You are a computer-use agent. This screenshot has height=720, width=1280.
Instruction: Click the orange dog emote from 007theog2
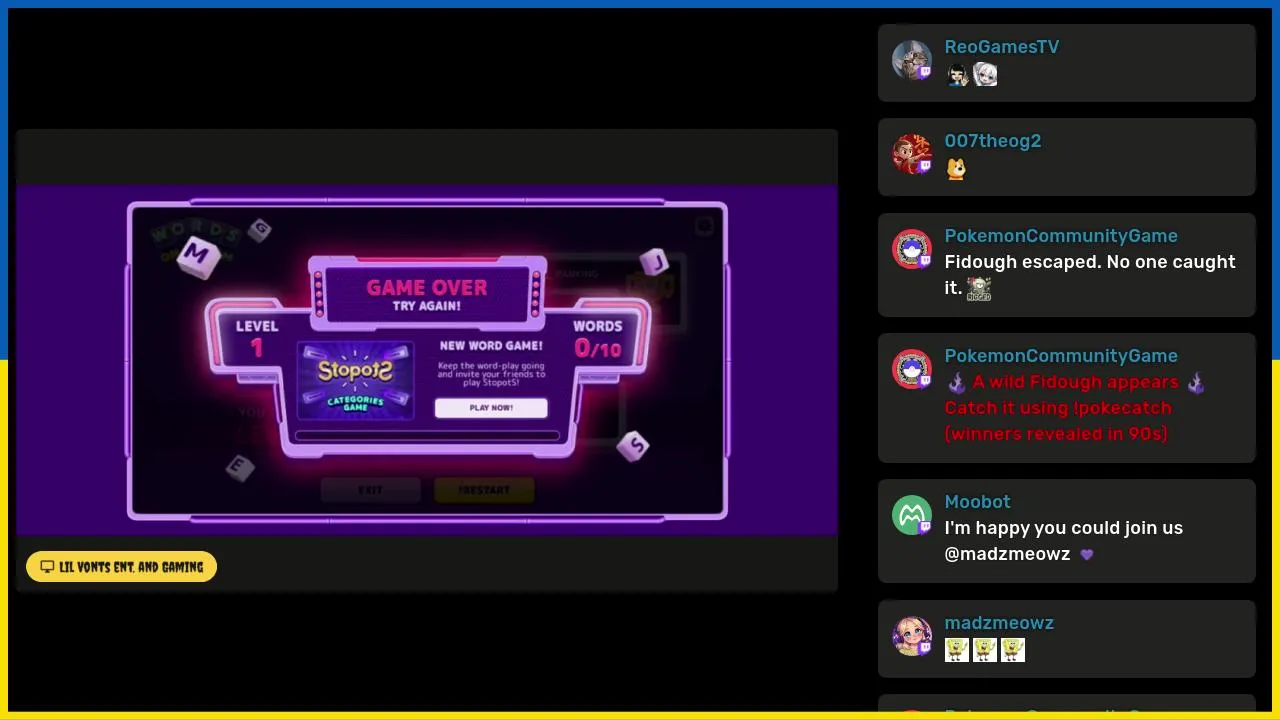[x=957, y=169]
